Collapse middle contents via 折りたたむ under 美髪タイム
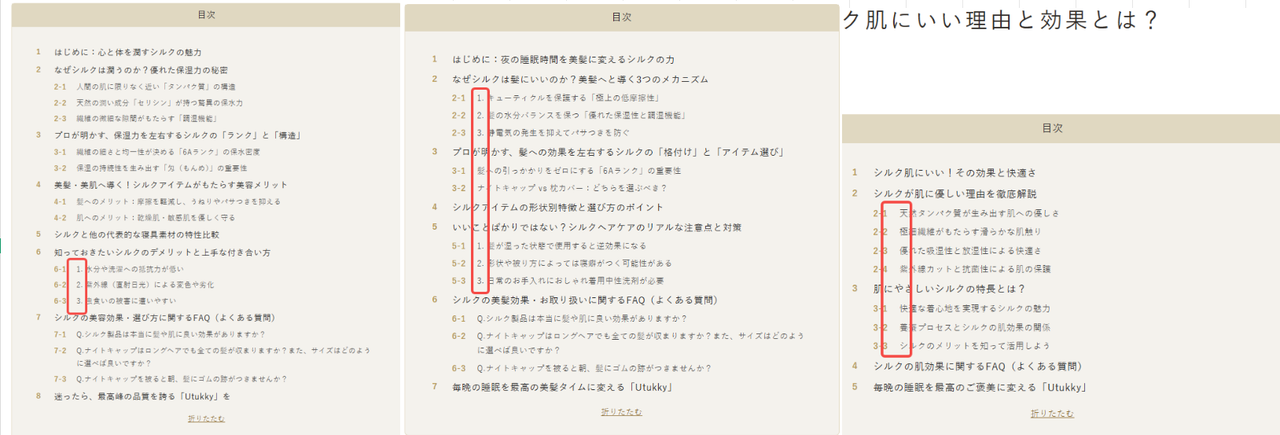Screen dimensions: 1280x435 click(x=622, y=411)
